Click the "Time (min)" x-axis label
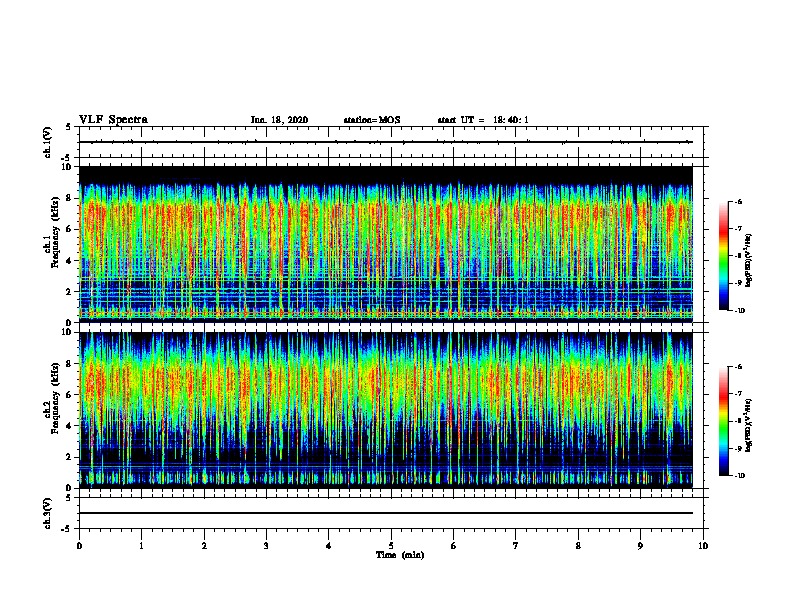 click(400, 555)
